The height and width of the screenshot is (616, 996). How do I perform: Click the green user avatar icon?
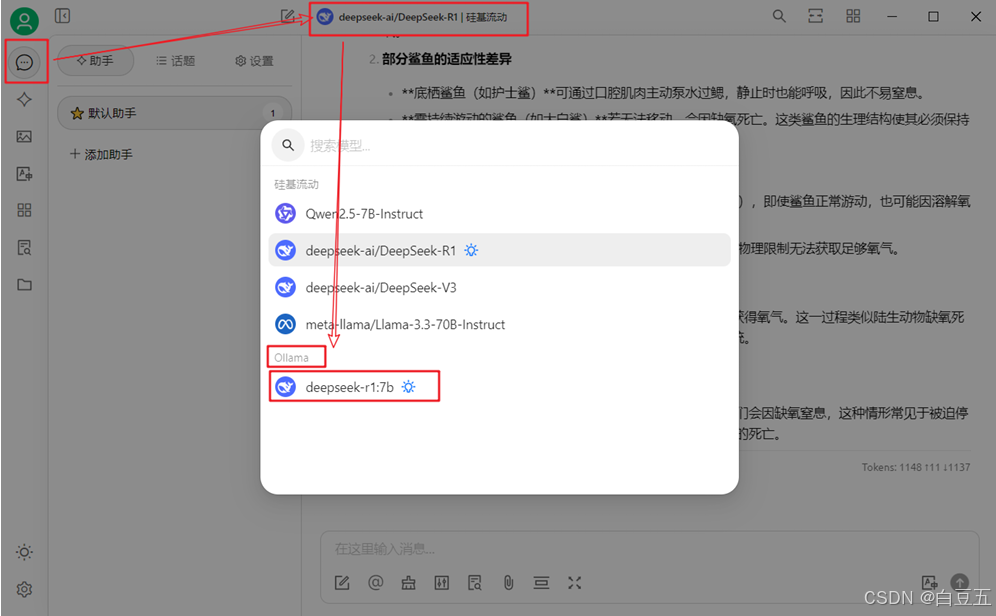coord(24,21)
